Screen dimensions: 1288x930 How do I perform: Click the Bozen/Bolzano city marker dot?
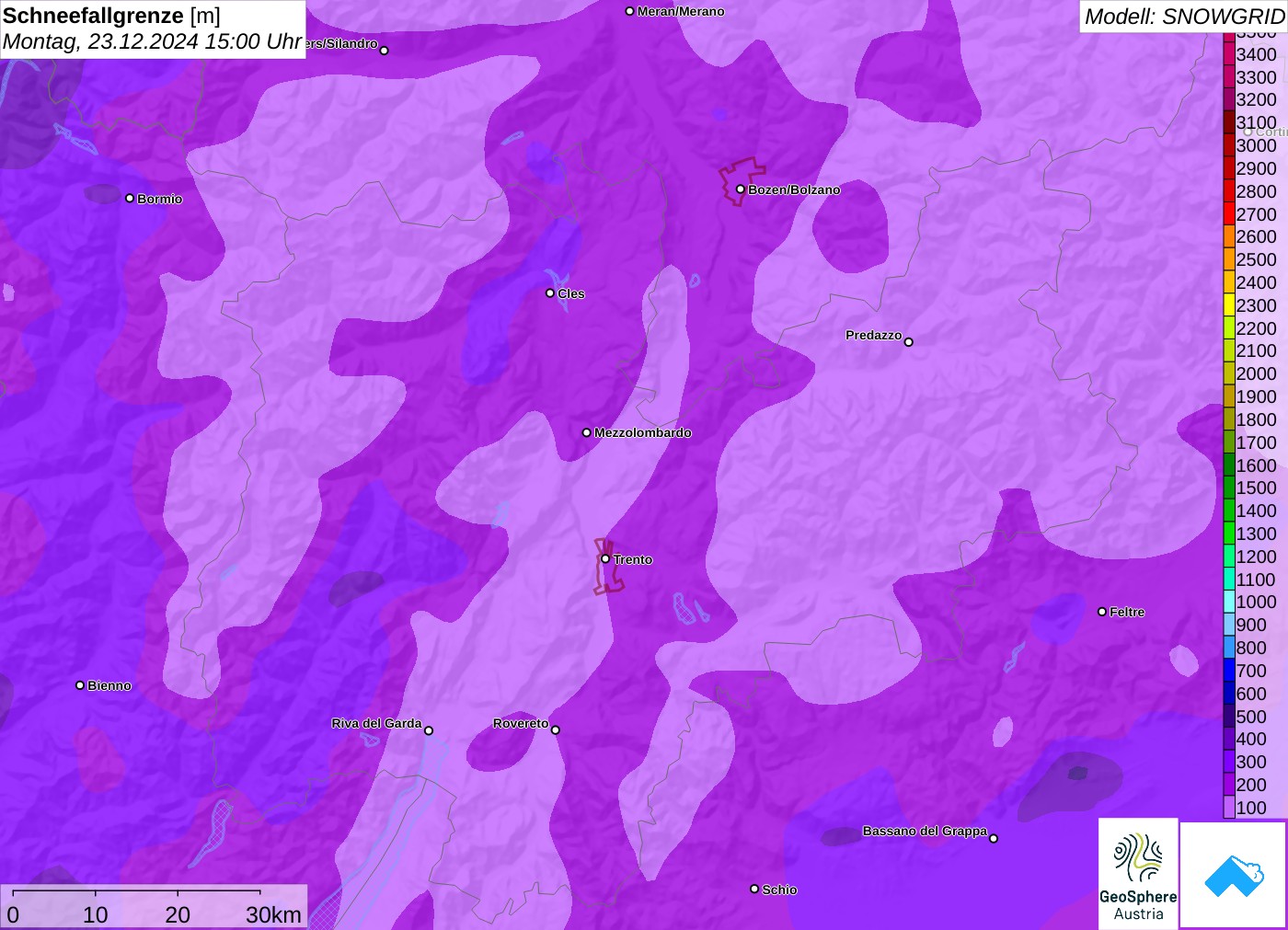[740, 189]
